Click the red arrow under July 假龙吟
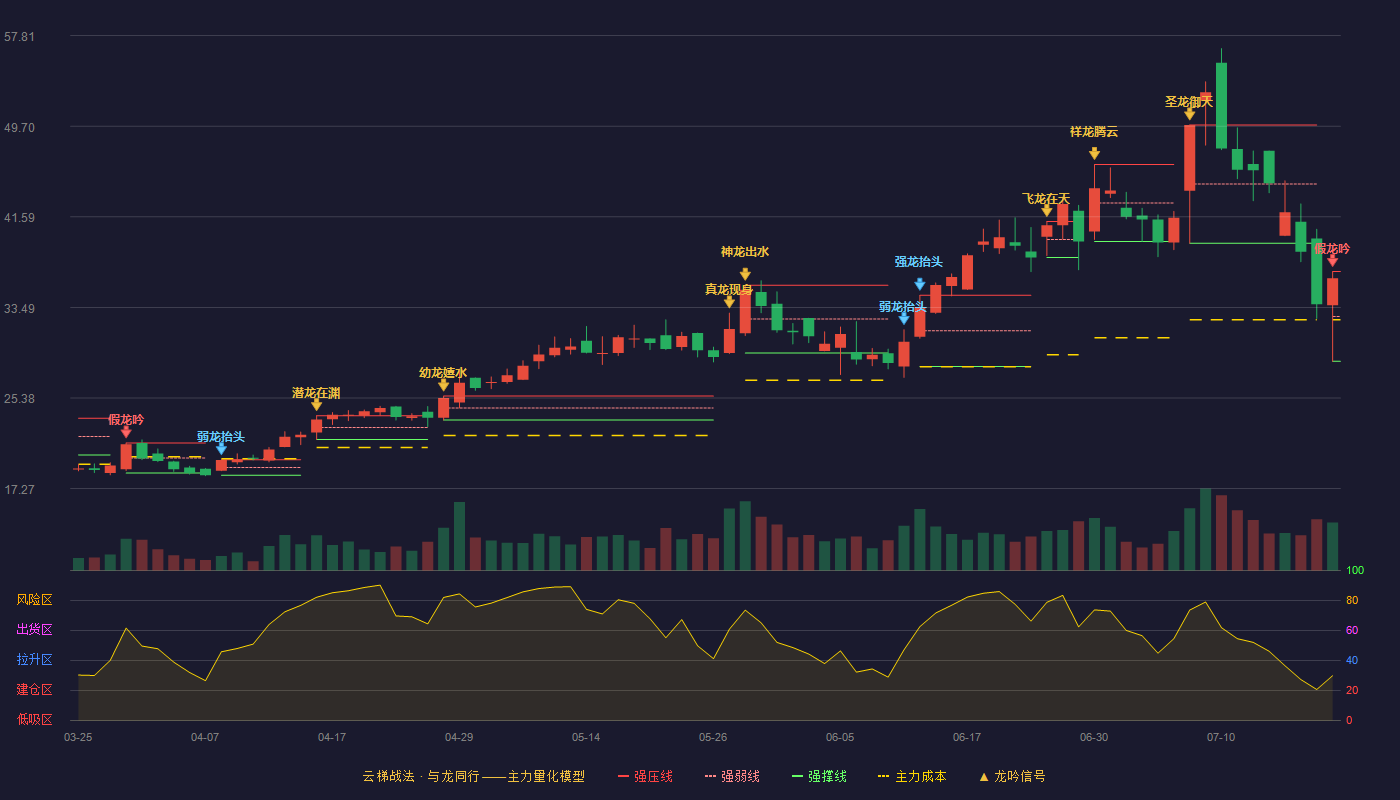Image resolution: width=1400 pixels, height=800 pixels. click(x=1332, y=261)
